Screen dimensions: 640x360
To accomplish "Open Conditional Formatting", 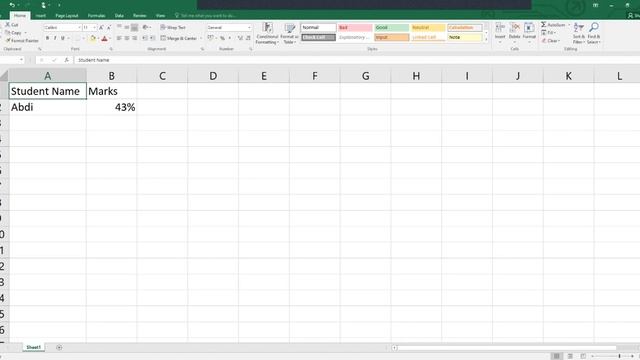I will [267, 33].
